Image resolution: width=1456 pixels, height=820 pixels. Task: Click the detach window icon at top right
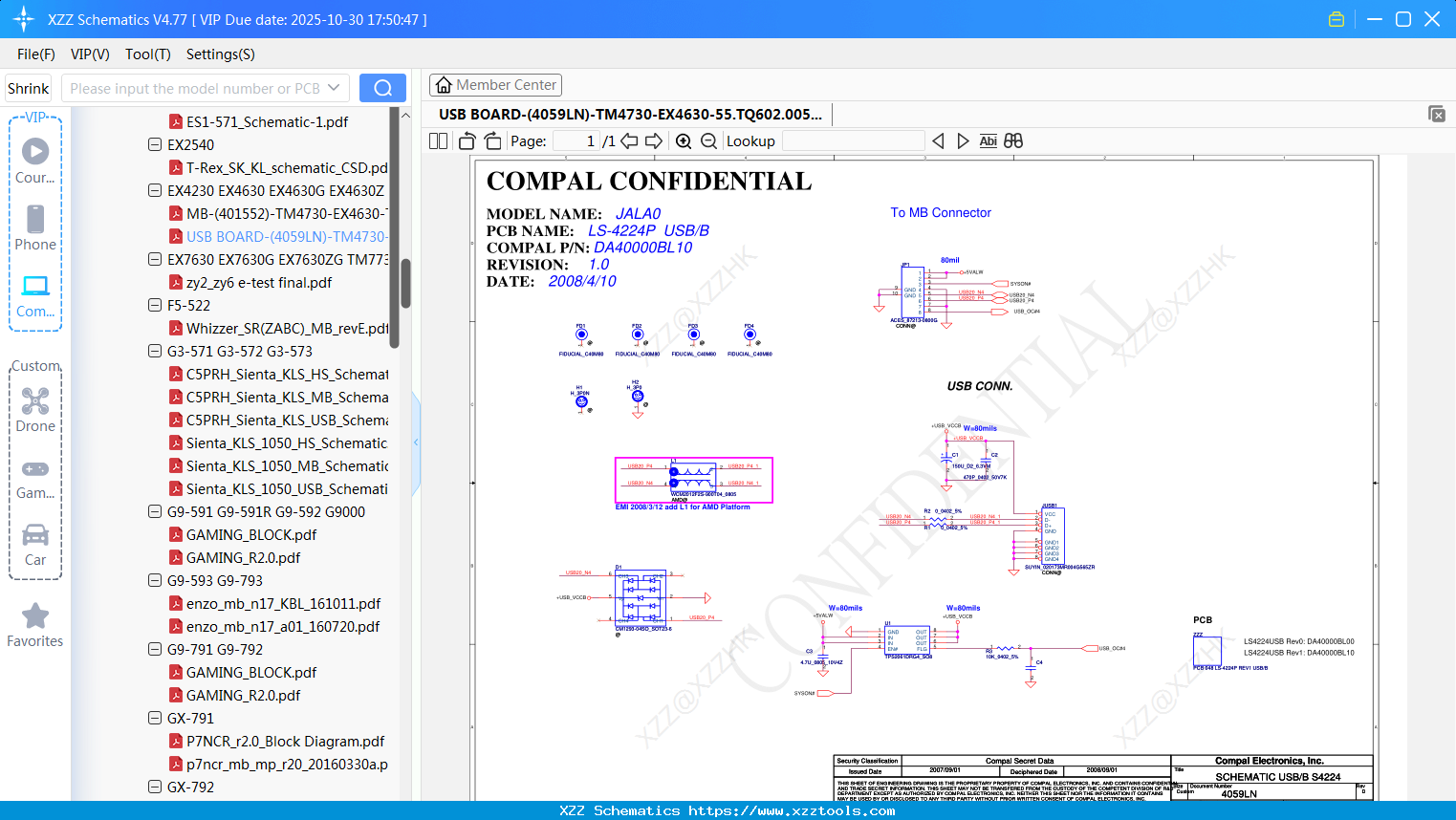tap(1437, 114)
